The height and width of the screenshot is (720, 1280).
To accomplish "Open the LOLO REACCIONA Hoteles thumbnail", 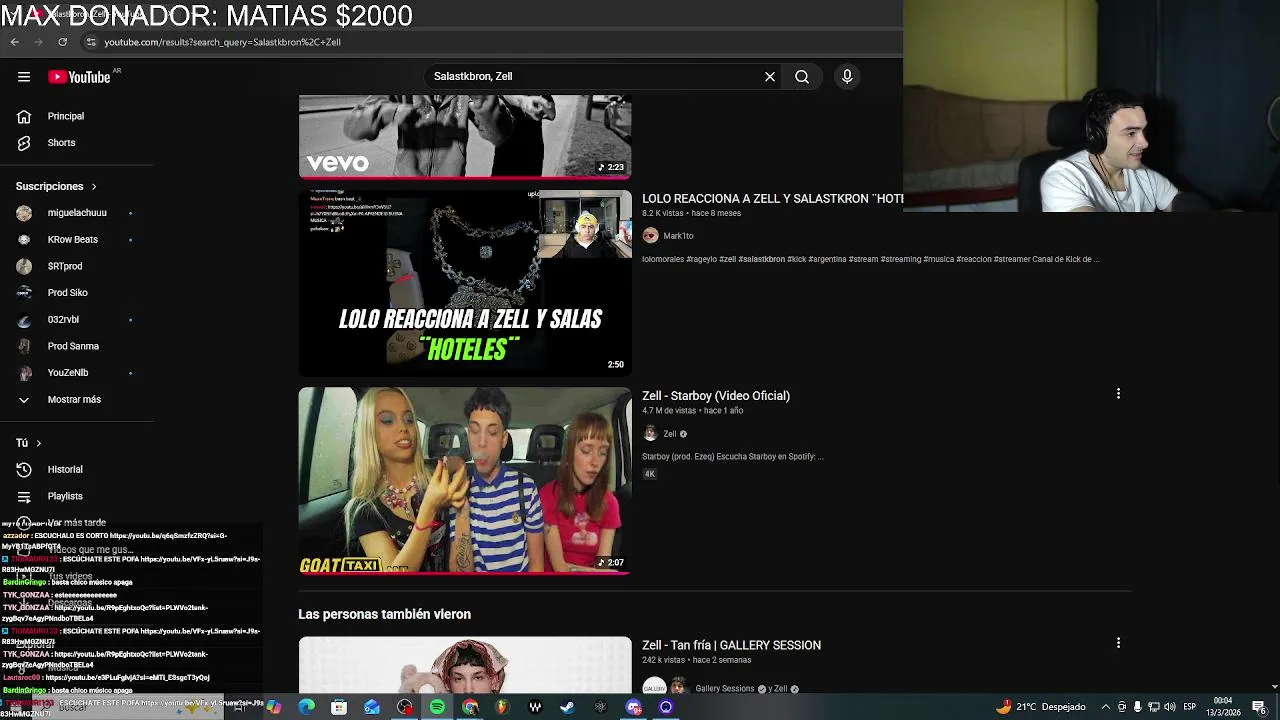I will (x=465, y=282).
